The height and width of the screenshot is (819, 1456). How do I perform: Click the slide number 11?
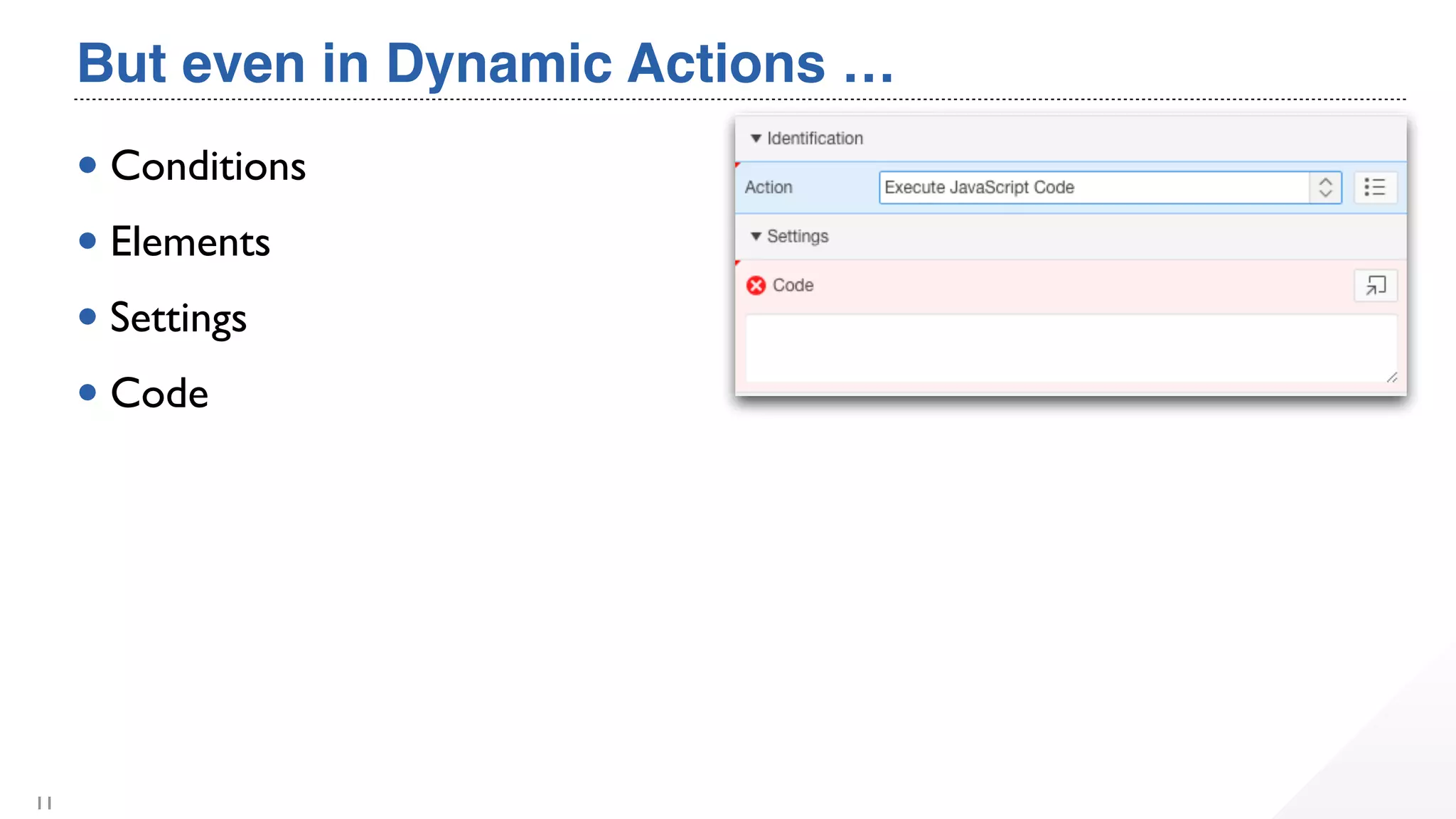pyautogui.click(x=44, y=803)
